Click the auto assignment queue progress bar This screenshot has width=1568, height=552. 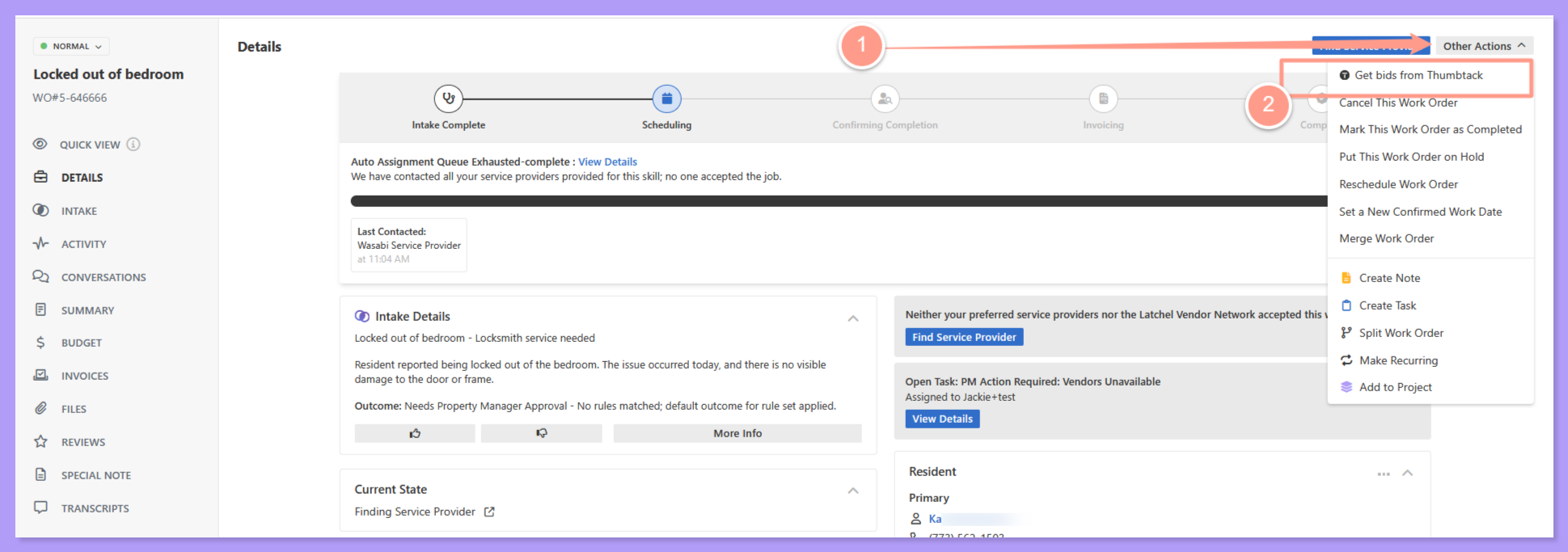[839, 201]
